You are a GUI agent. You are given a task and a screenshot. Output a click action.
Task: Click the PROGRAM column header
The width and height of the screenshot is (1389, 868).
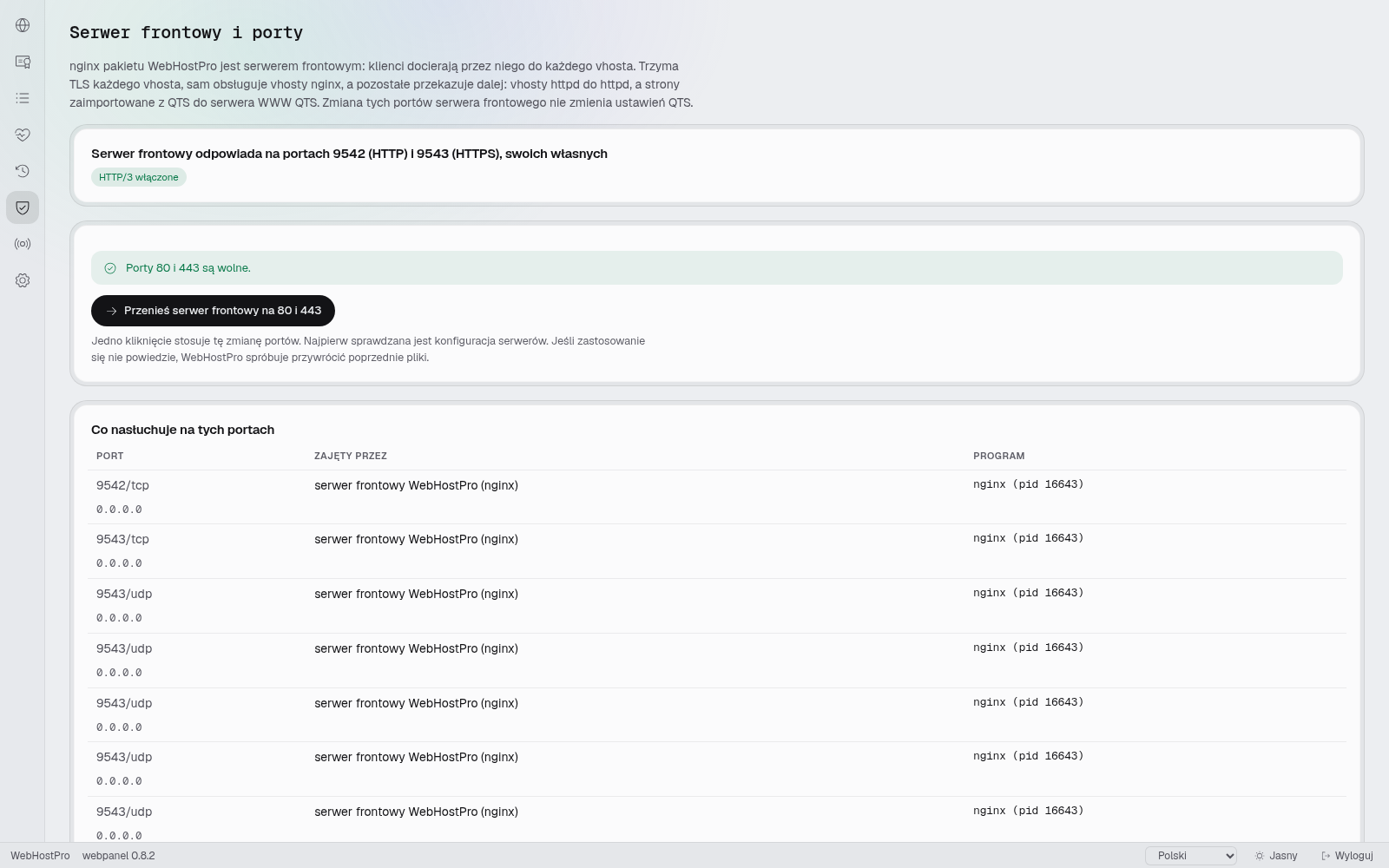(x=998, y=456)
